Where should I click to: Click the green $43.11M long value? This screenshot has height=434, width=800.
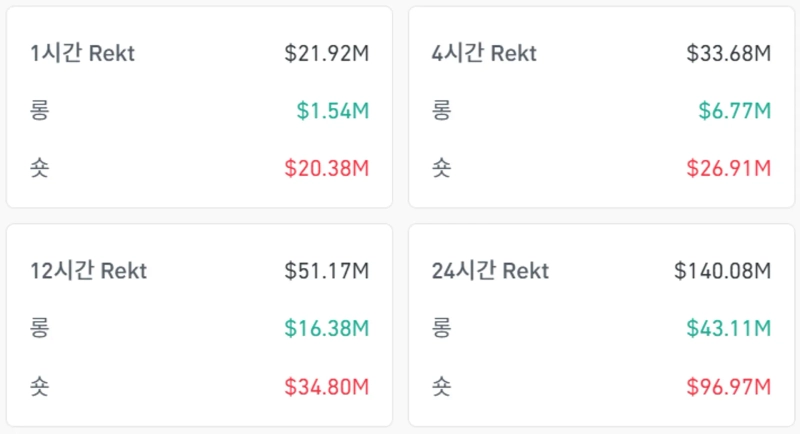pos(728,327)
